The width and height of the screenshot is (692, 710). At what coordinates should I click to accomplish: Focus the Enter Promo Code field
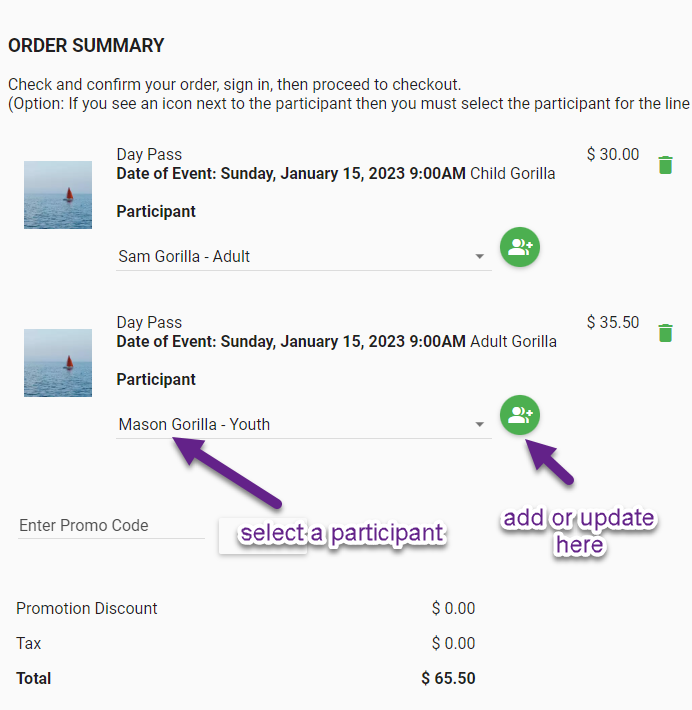click(x=111, y=526)
